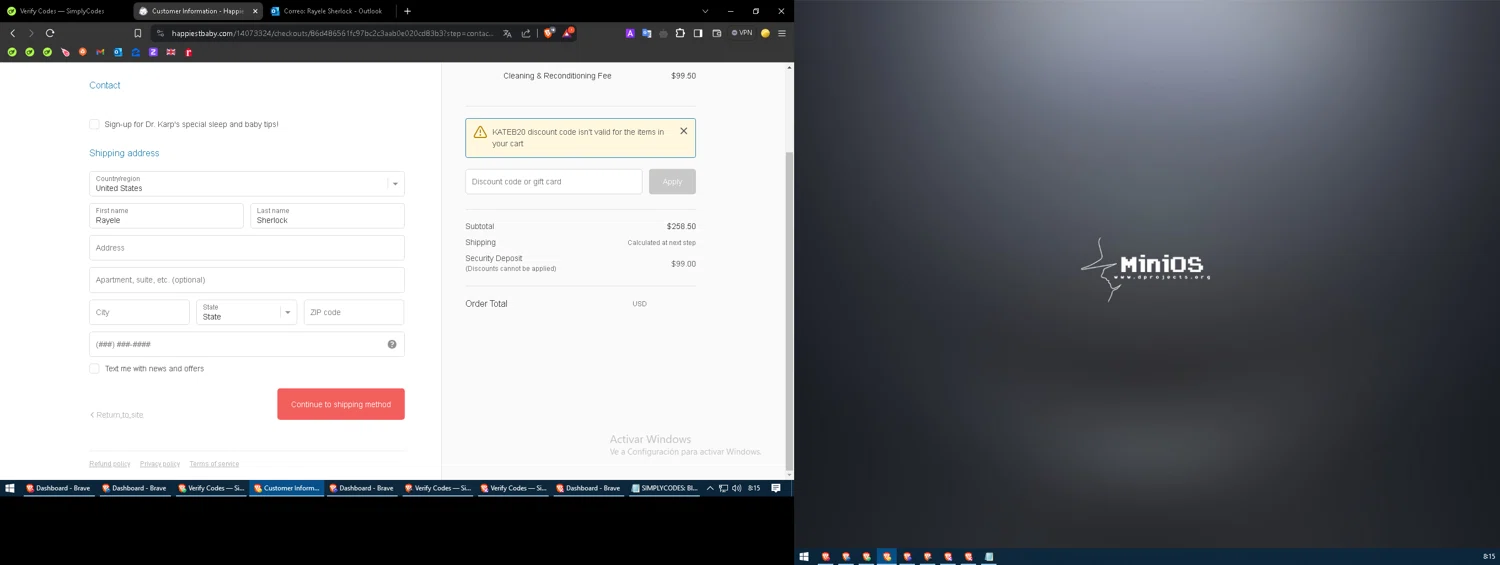Open the Outlook bookmark icon in bookmarks bar

click(118, 52)
